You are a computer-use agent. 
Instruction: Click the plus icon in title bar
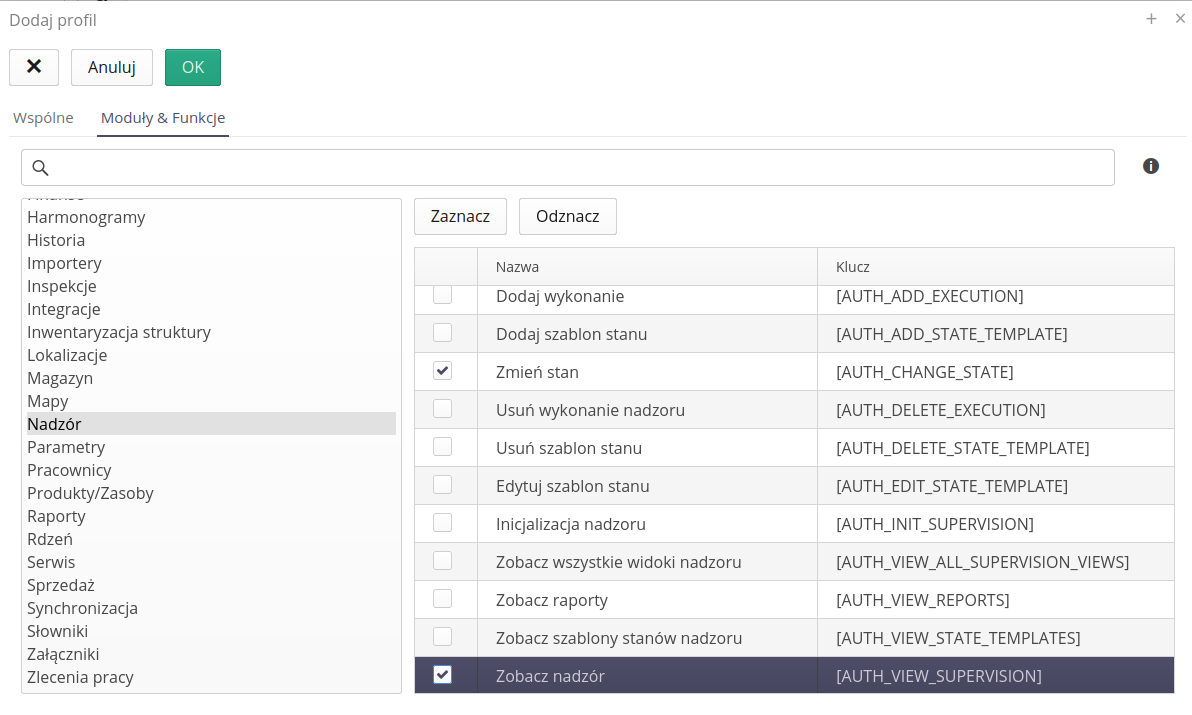[x=1151, y=19]
